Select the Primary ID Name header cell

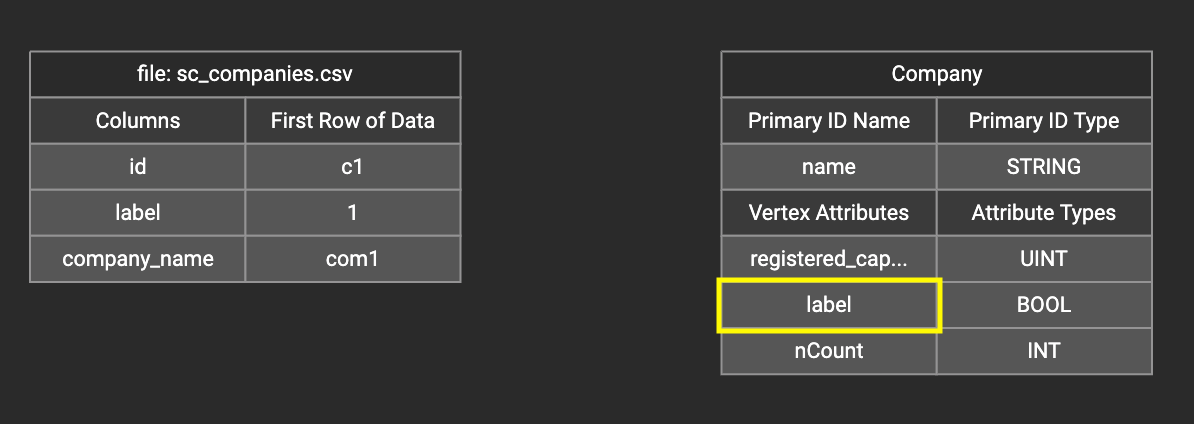pyautogui.click(x=829, y=121)
